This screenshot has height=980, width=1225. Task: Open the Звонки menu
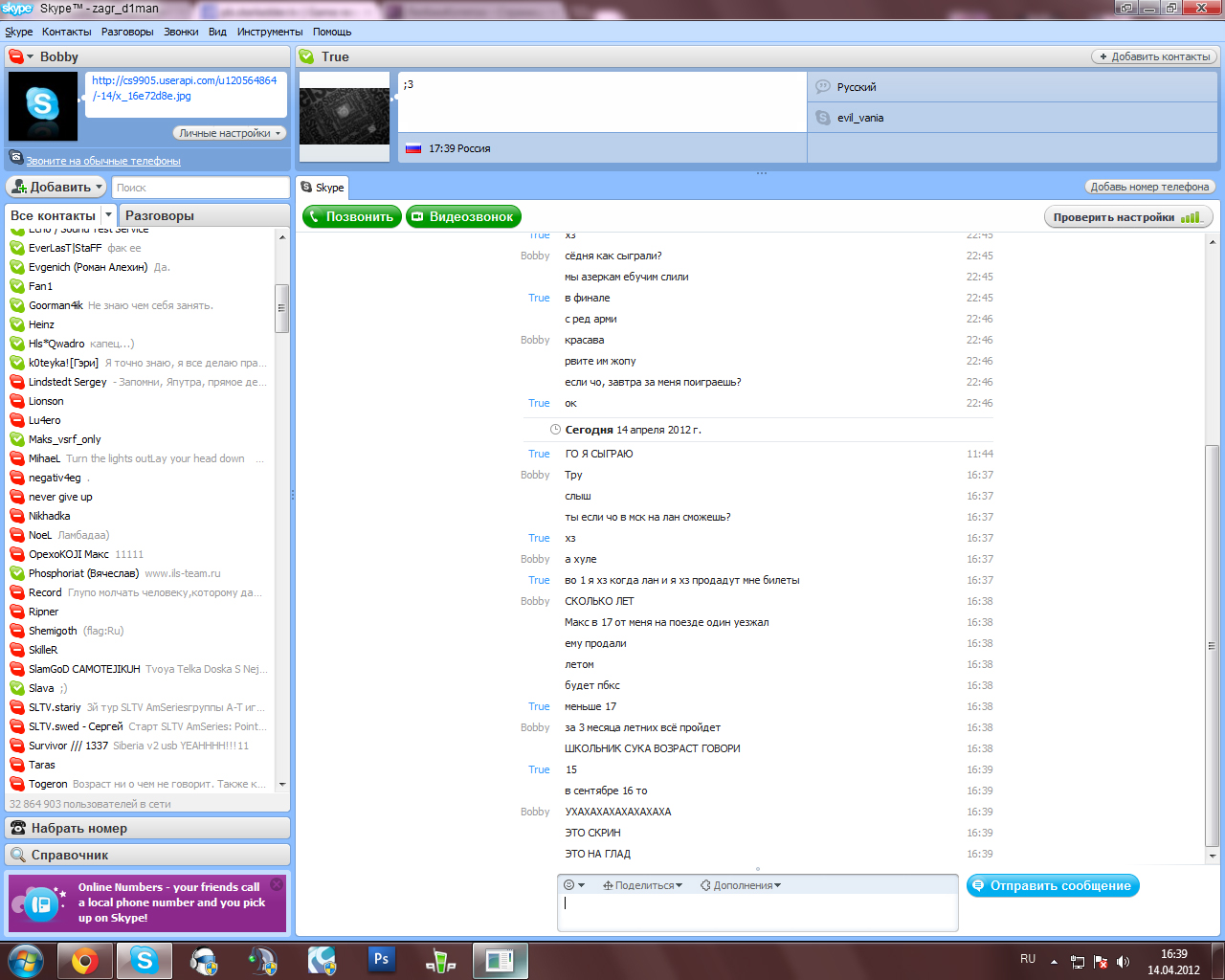(x=181, y=32)
